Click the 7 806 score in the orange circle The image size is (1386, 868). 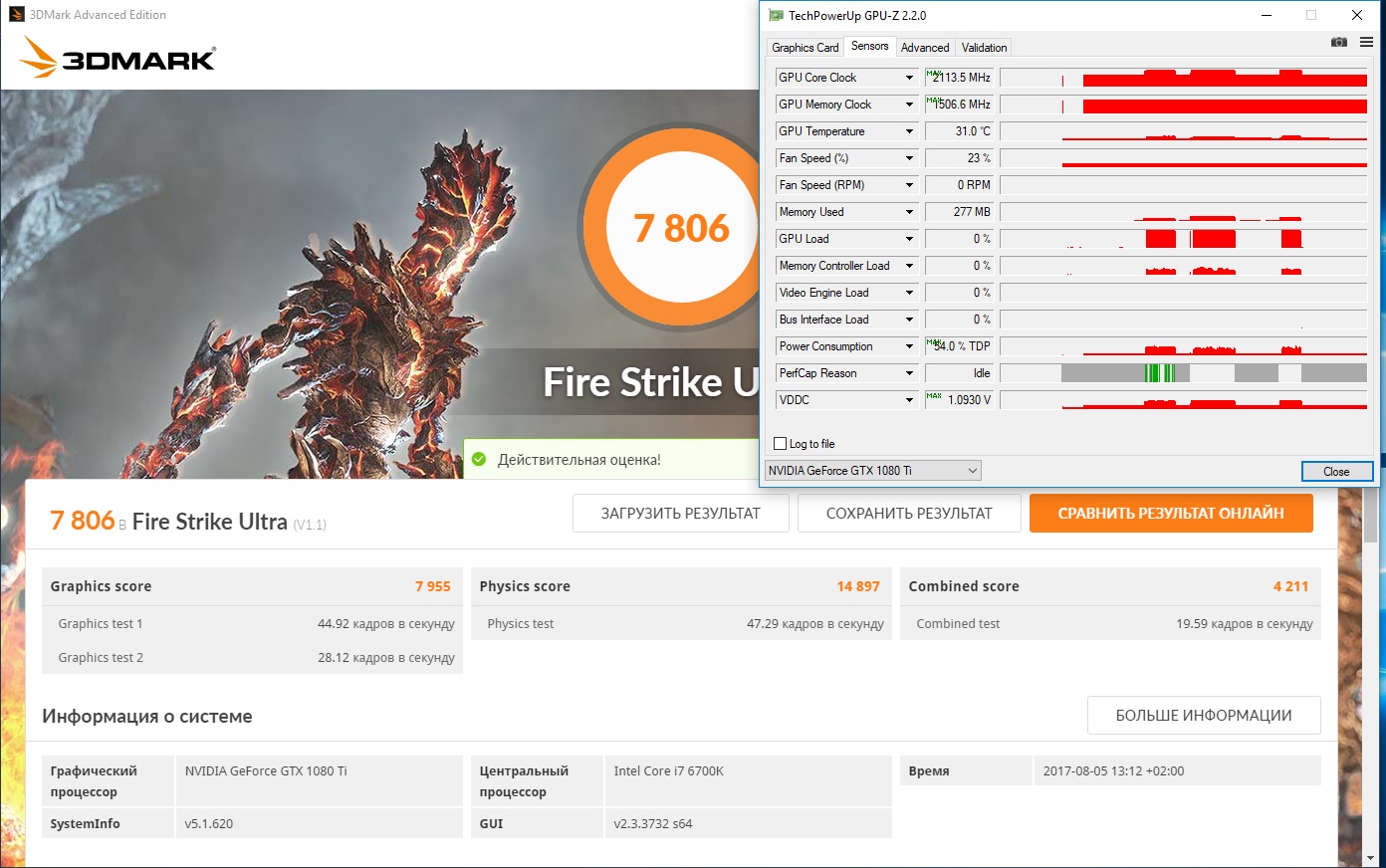[x=682, y=228]
